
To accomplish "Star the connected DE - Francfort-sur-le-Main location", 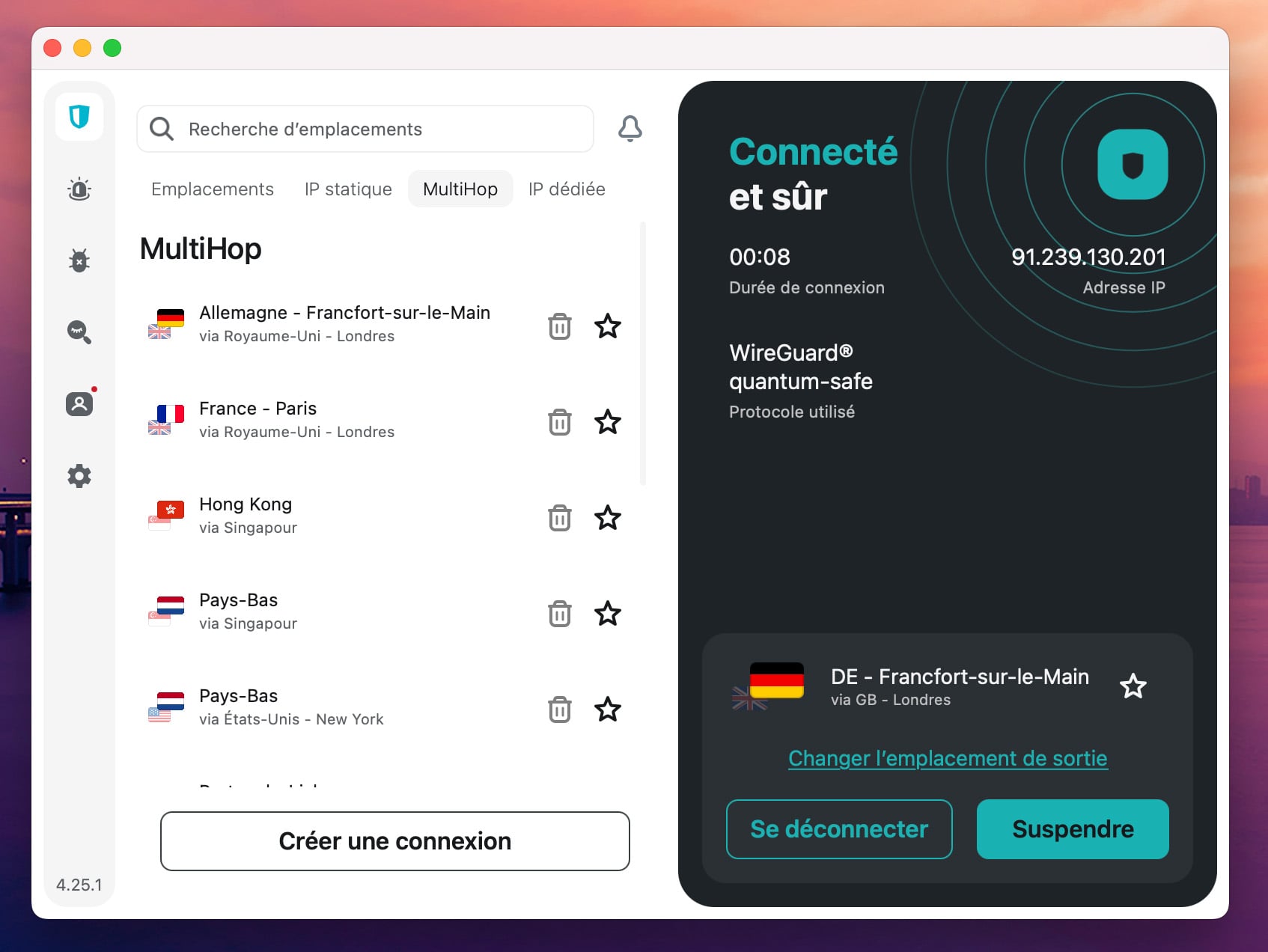I will (1133, 686).
